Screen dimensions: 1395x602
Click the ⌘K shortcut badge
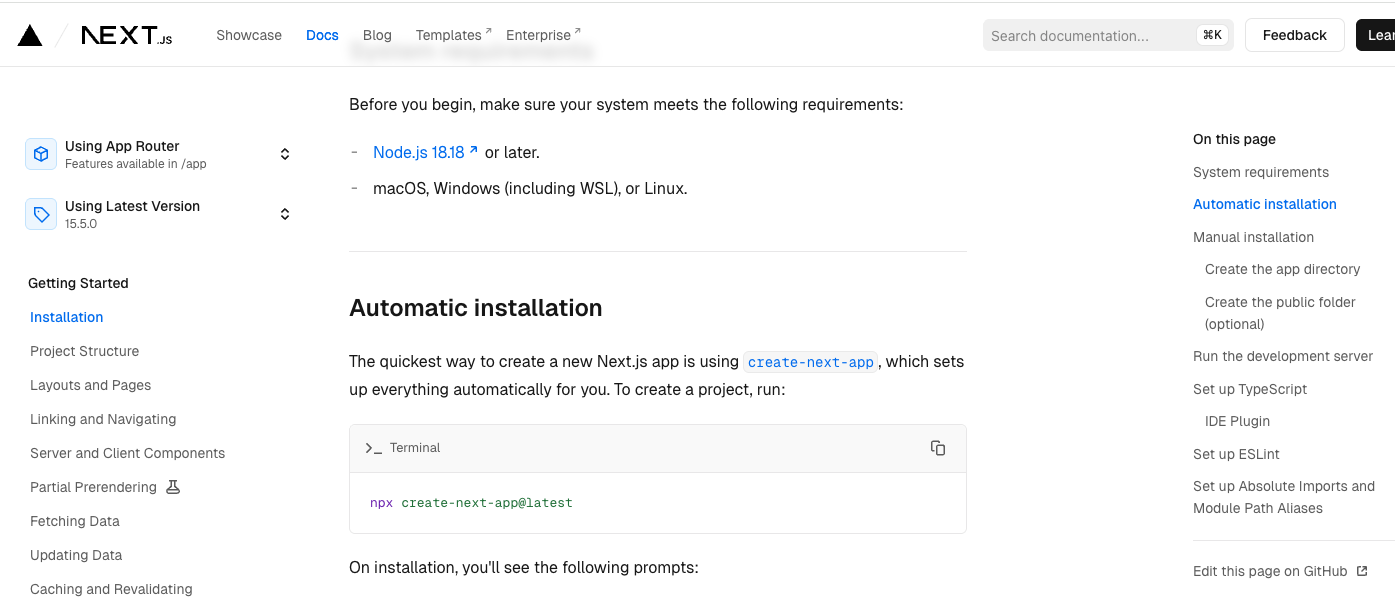[1212, 35]
